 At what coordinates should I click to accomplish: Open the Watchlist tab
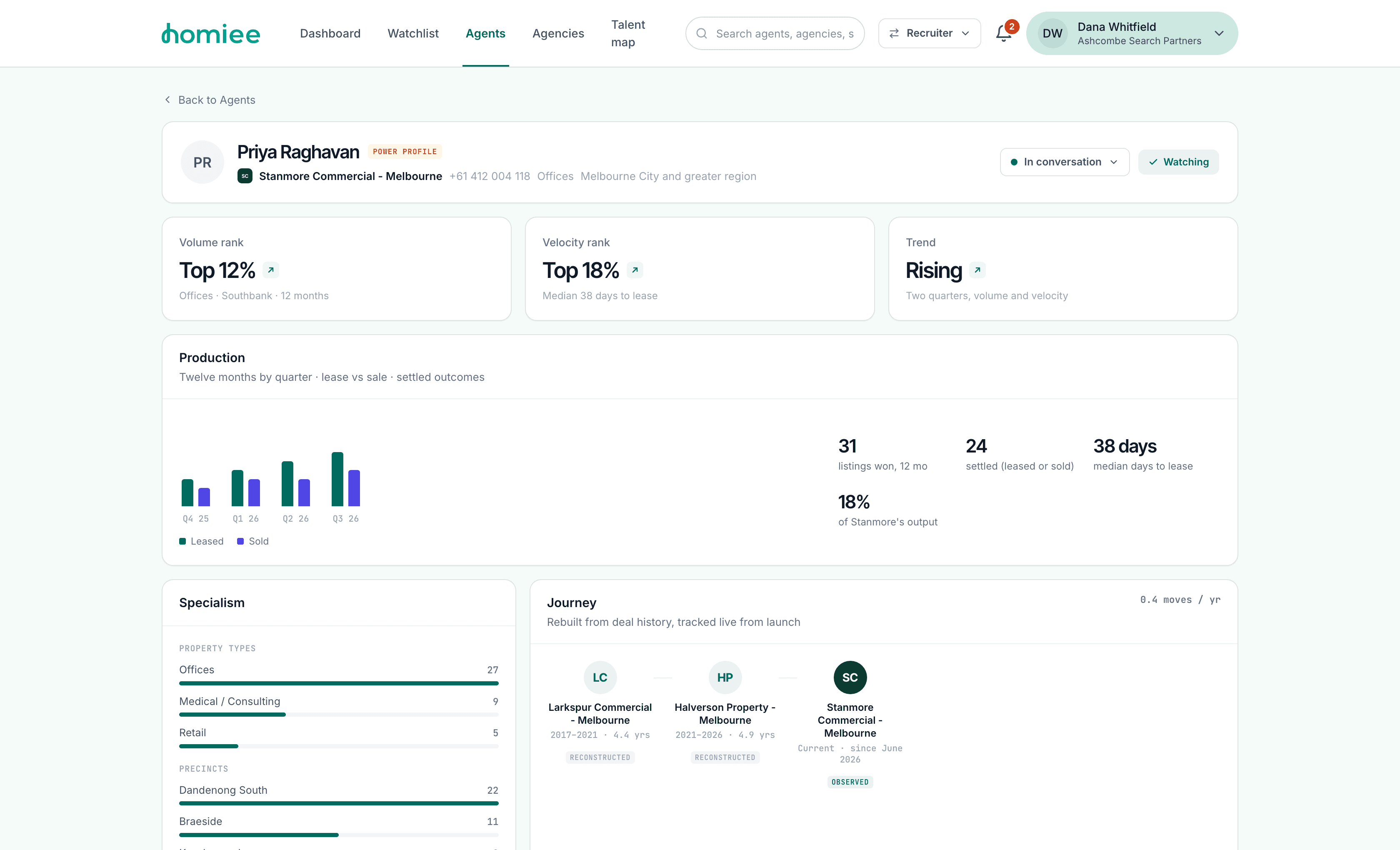[413, 33]
